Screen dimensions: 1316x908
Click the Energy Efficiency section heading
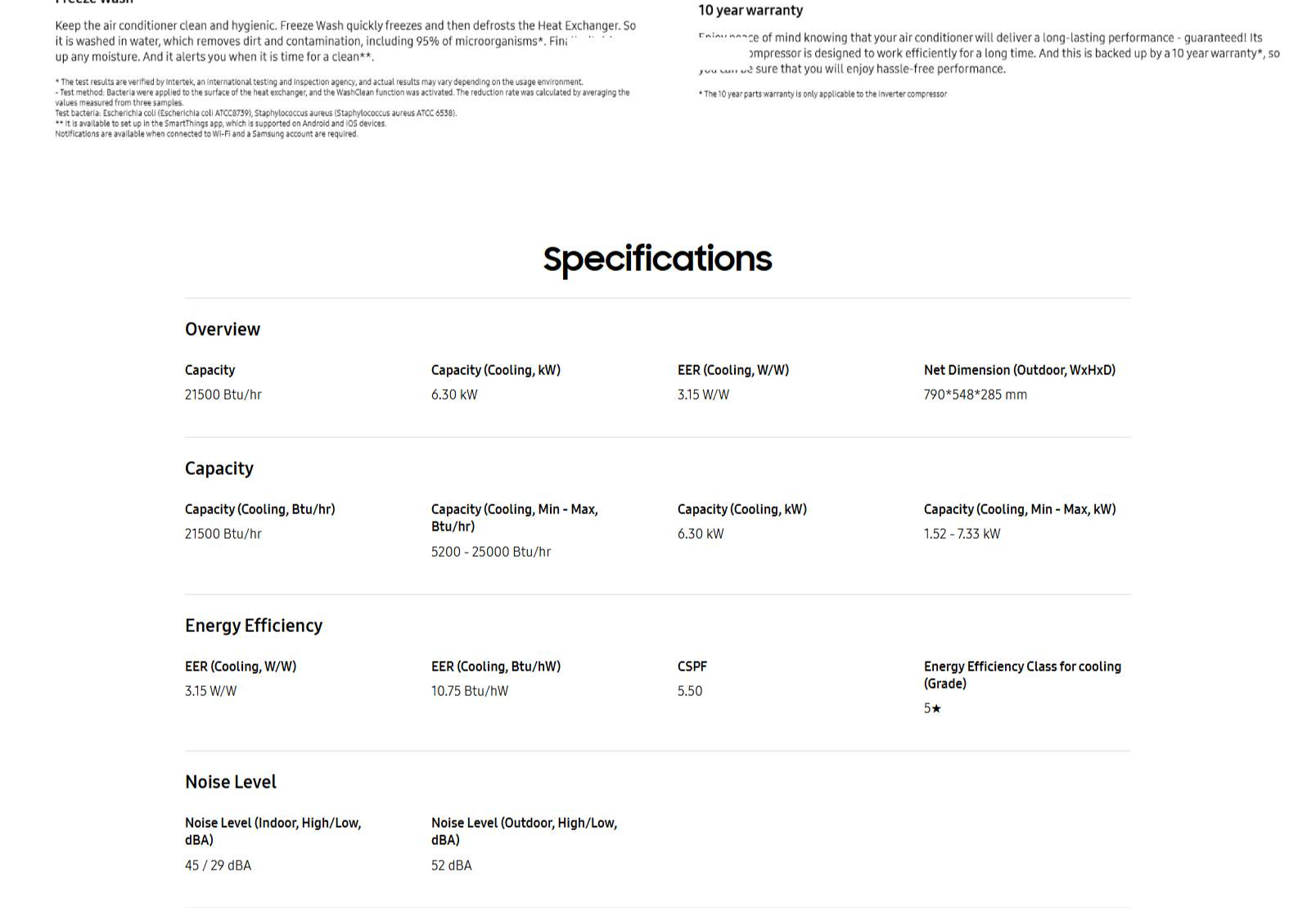point(254,626)
